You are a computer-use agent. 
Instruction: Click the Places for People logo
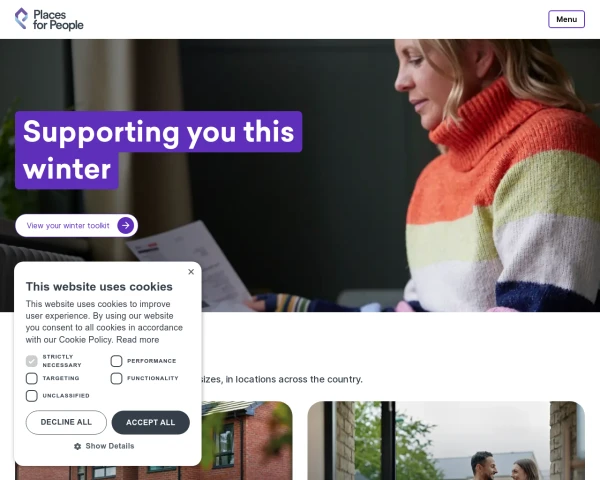click(x=49, y=19)
